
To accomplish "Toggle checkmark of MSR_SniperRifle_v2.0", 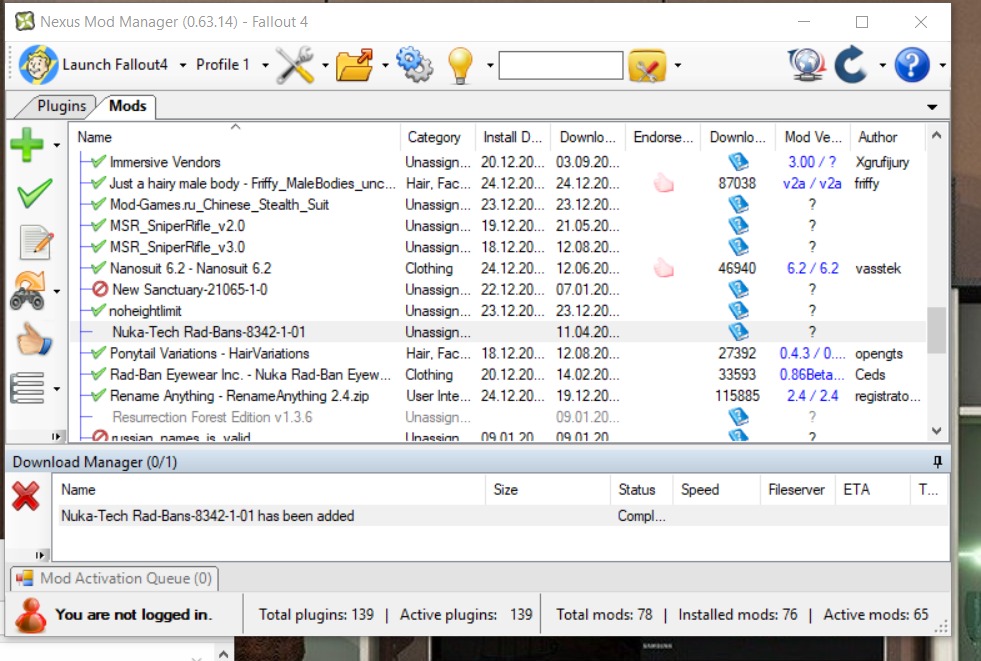I will tap(98, 226).
